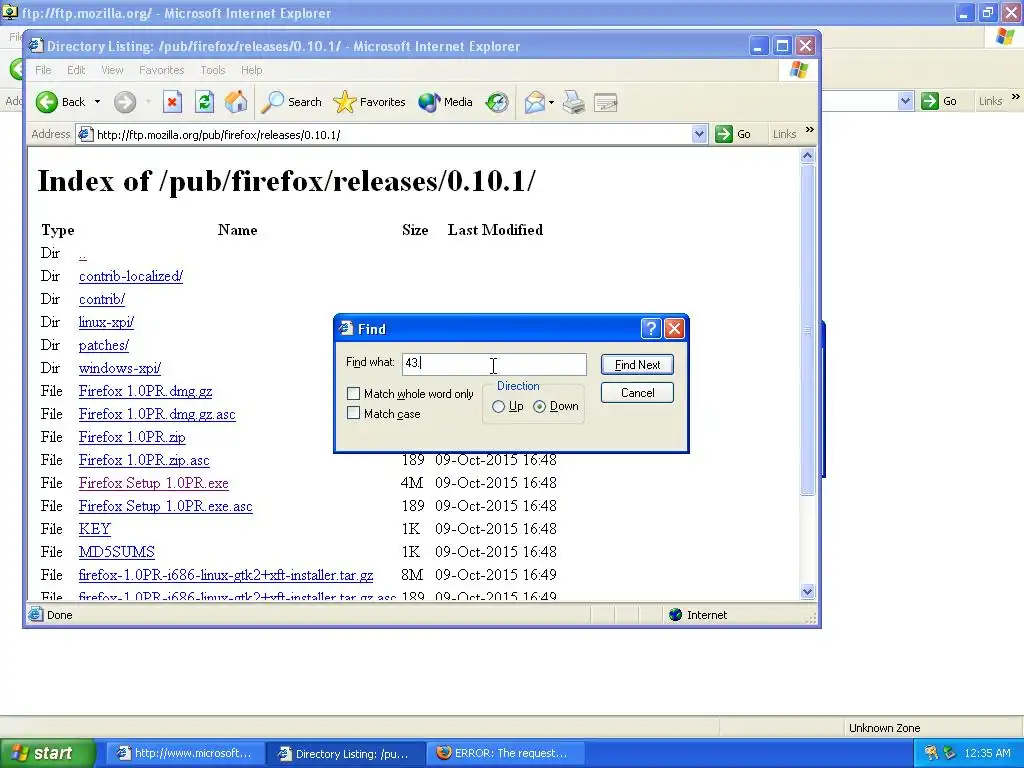Refresh the page via Refresh icon
Viewport: 1024px width, 768px height.
[204, 102]
